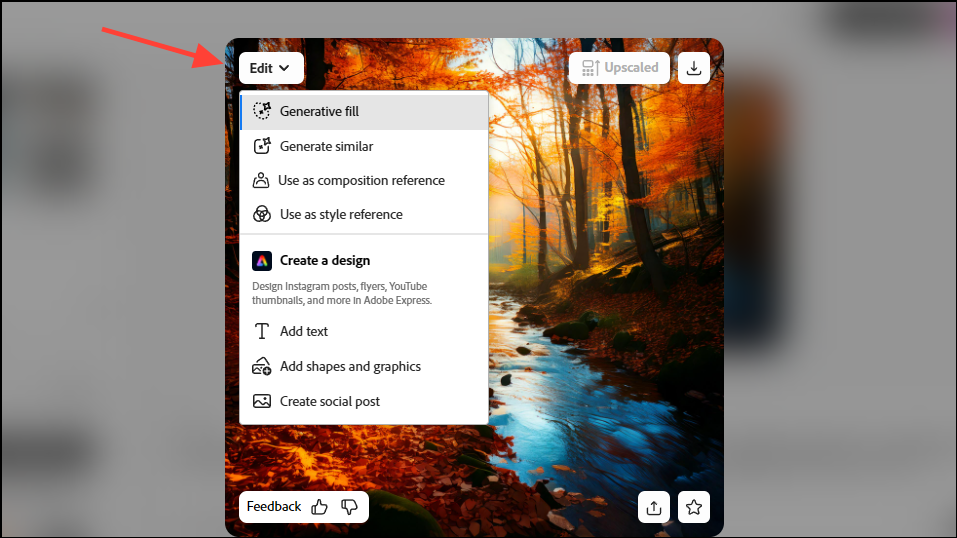
Task: Open the Edit dropdown button
Action: click(271, 68)
